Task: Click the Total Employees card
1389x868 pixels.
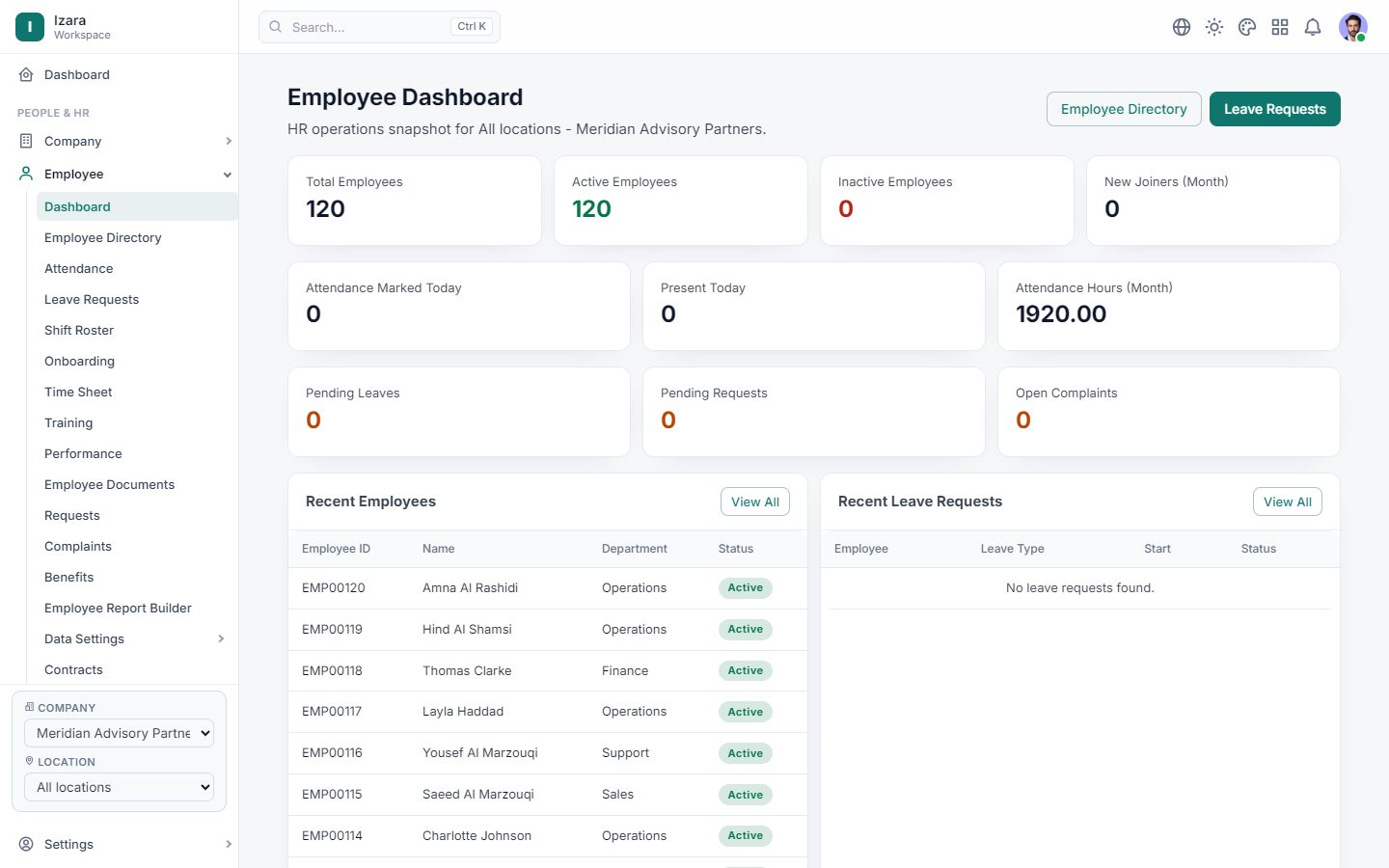Action: pyautogui.click(x=415, y=201)
